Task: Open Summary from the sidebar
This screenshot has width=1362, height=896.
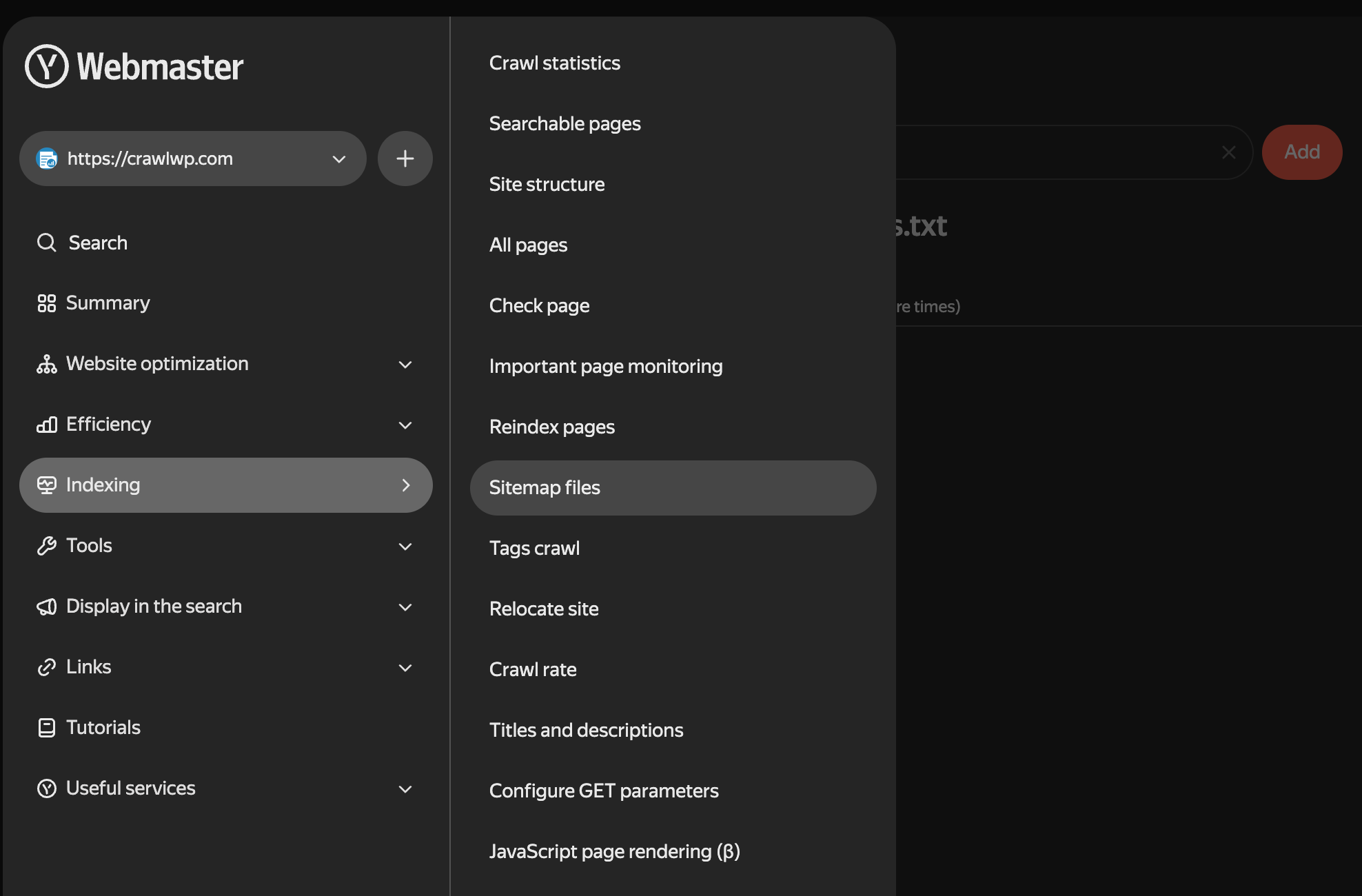Action: 108,303
